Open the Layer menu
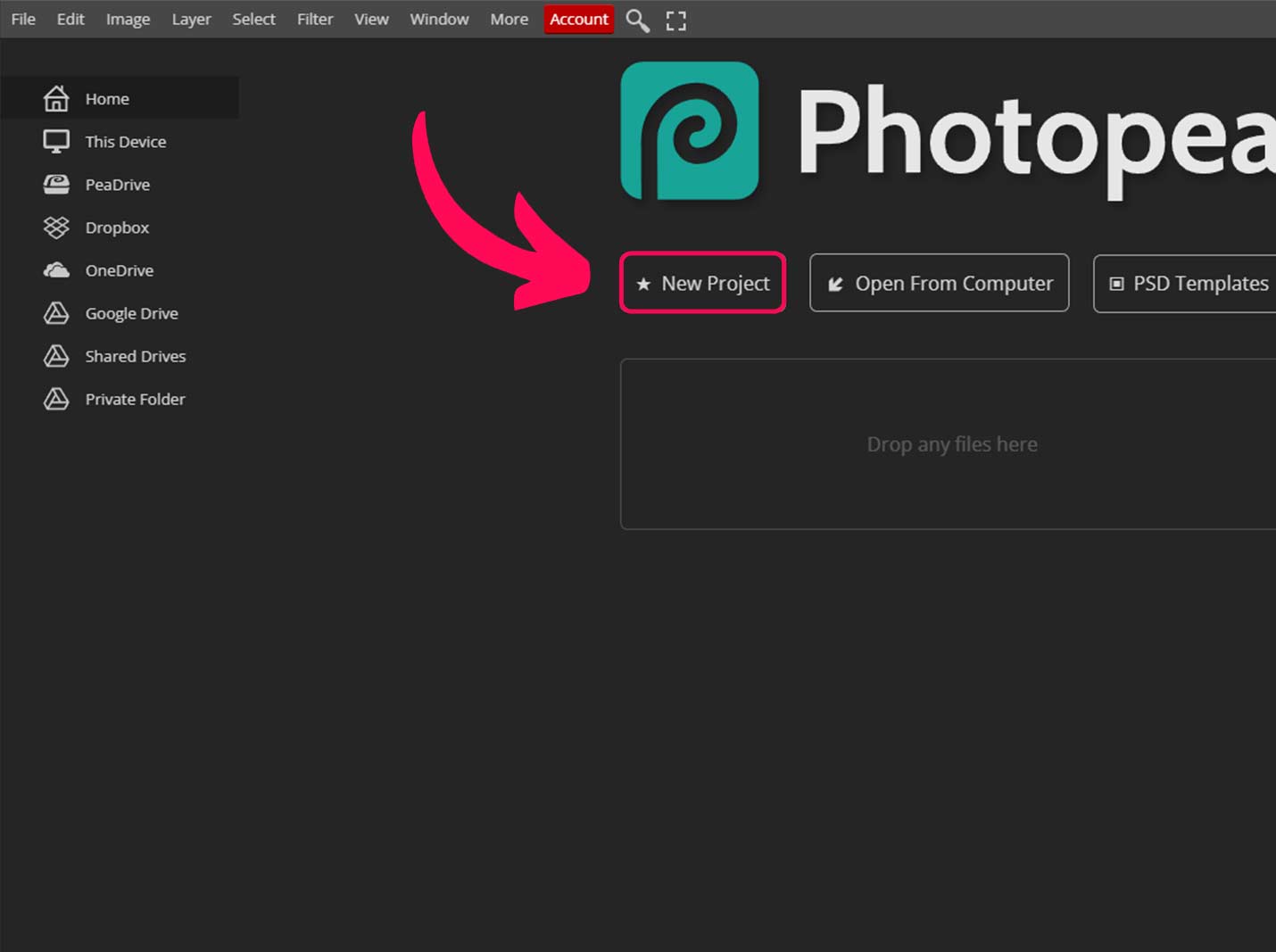This screenshot has width=1276, height=952. 191,19
